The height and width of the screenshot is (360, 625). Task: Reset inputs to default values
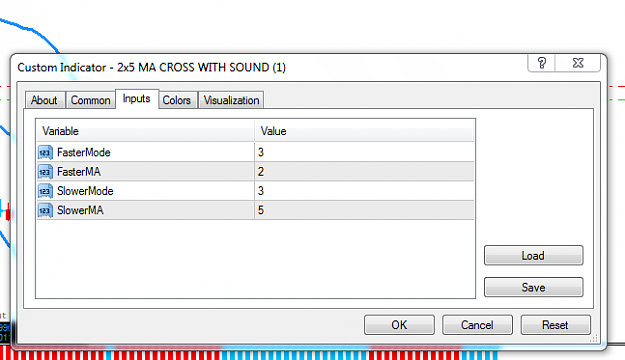(x=555, y=325)
